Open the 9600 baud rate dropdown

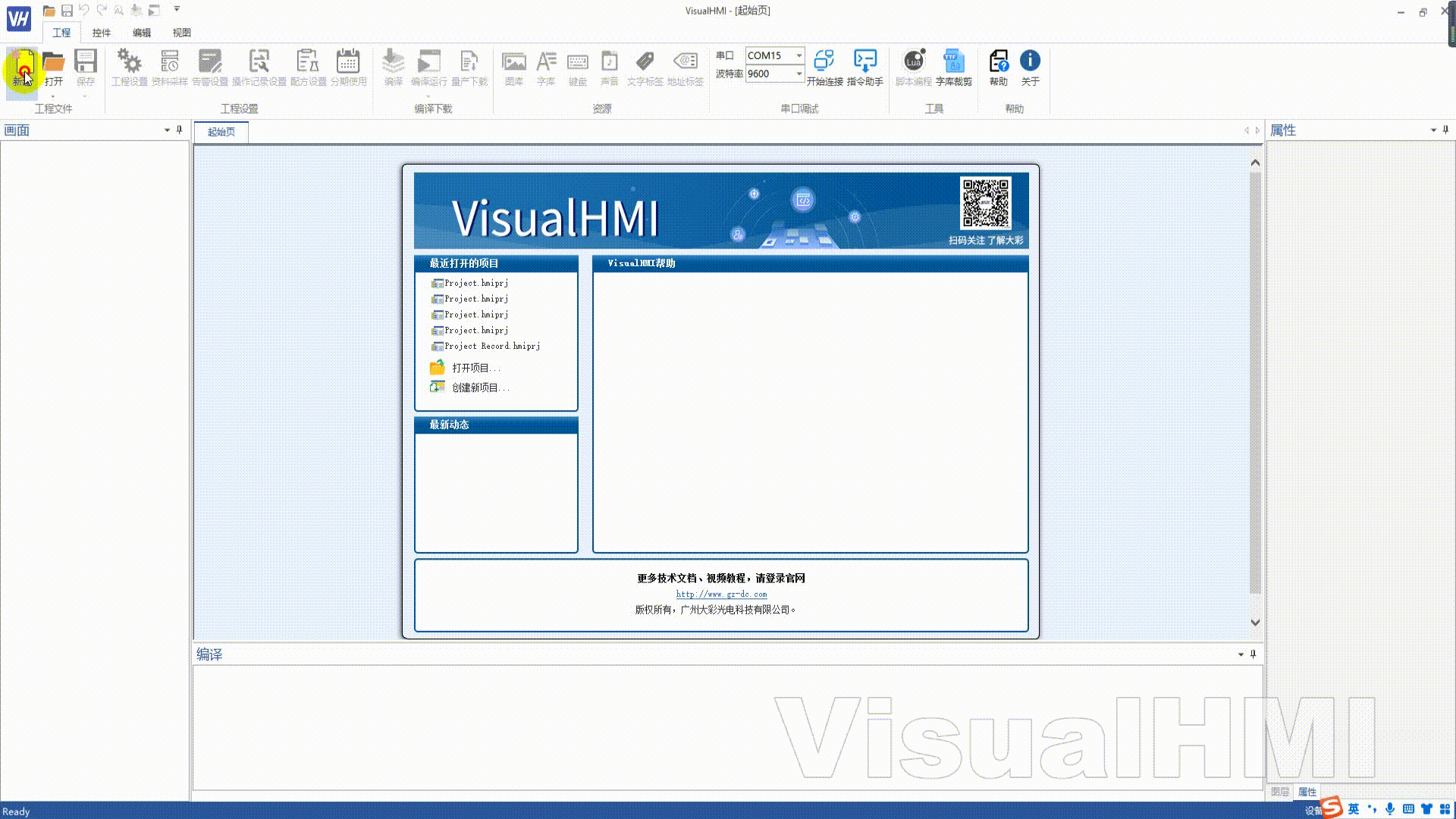(799, 74)
